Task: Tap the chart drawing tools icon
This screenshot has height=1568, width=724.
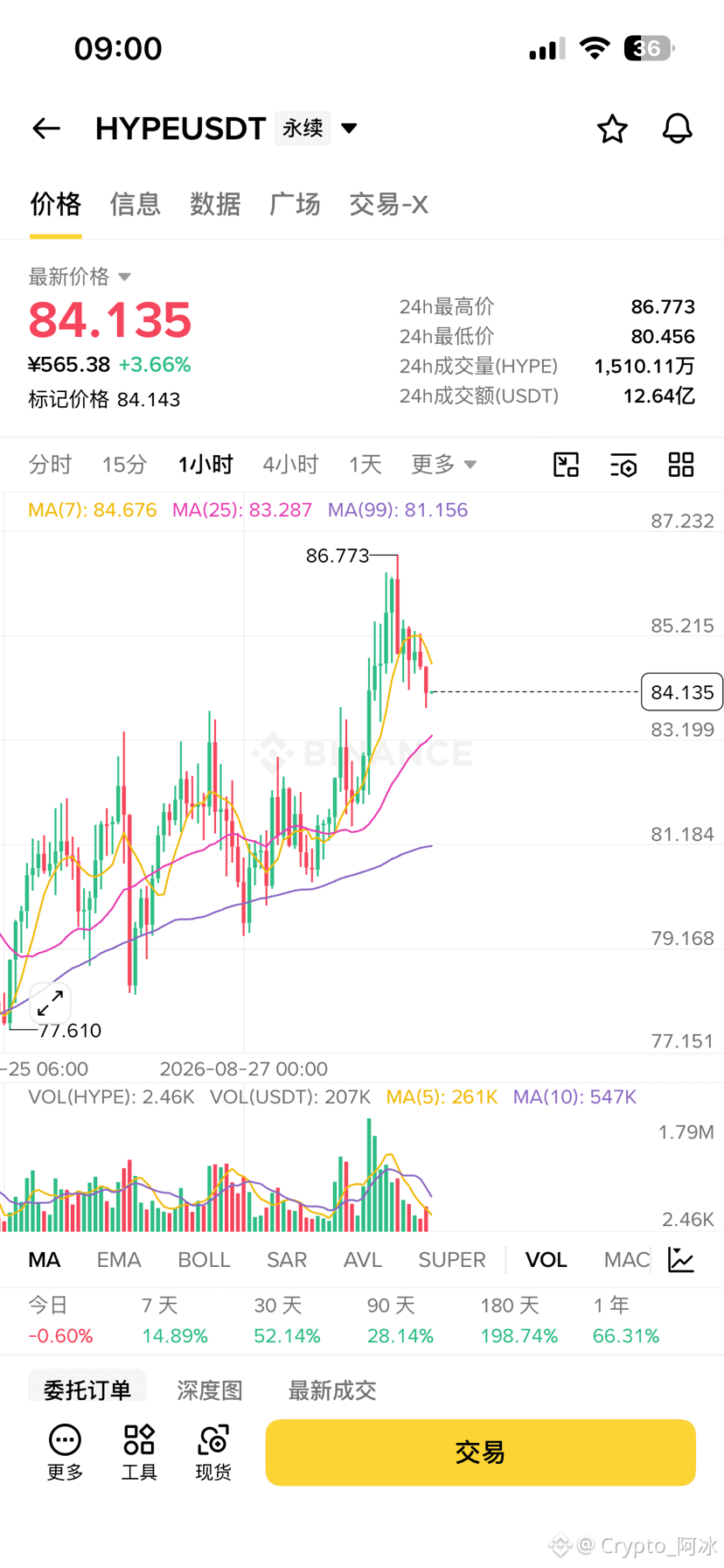Action: click(x=567, y=465)
